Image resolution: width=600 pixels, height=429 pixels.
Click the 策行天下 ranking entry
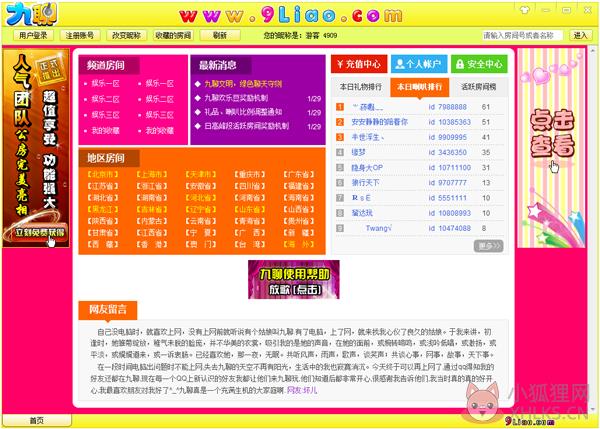tap(365, 183)
